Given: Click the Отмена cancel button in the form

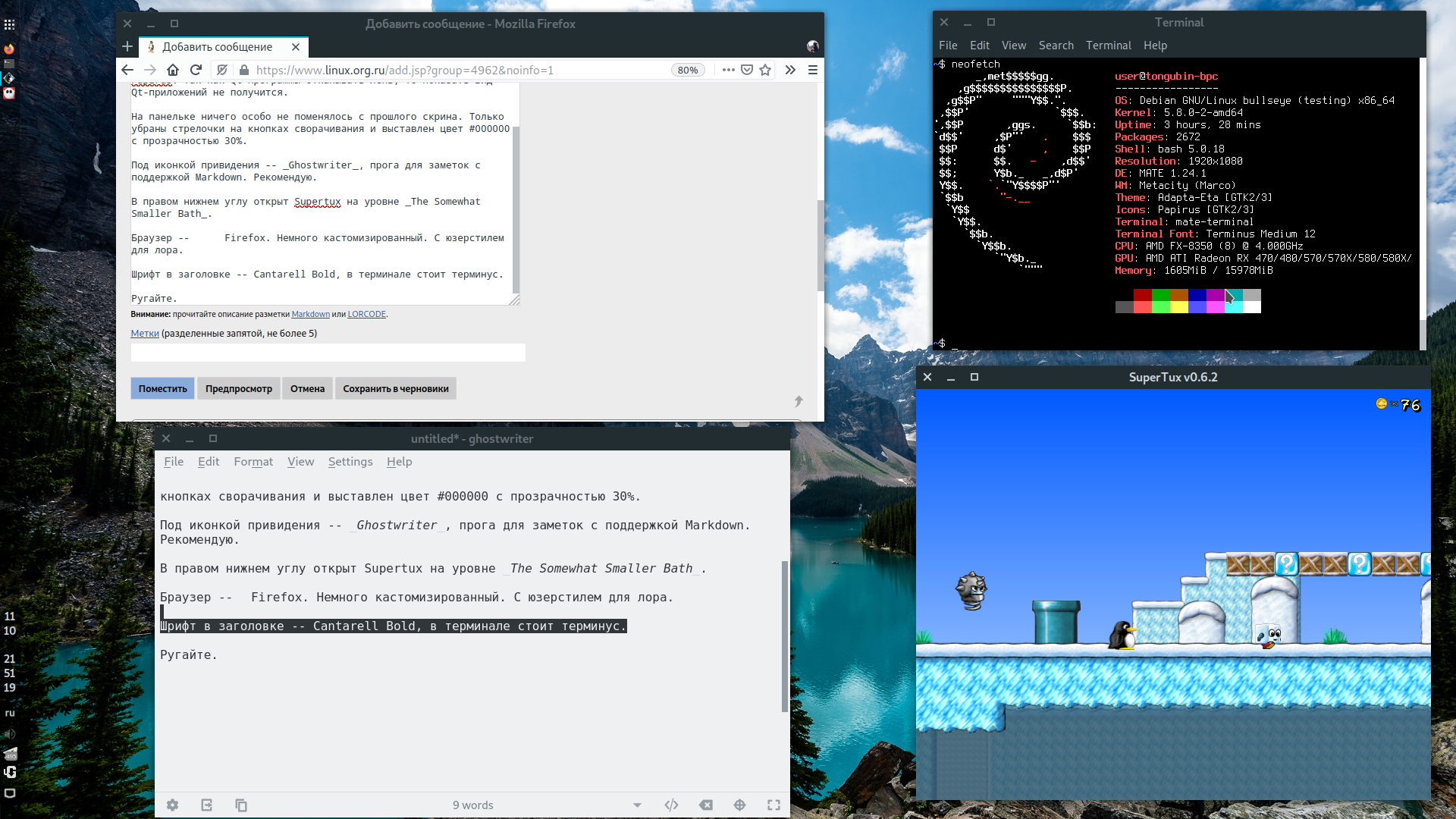Looking at the screenshot, I should click(x=307, y=388).
